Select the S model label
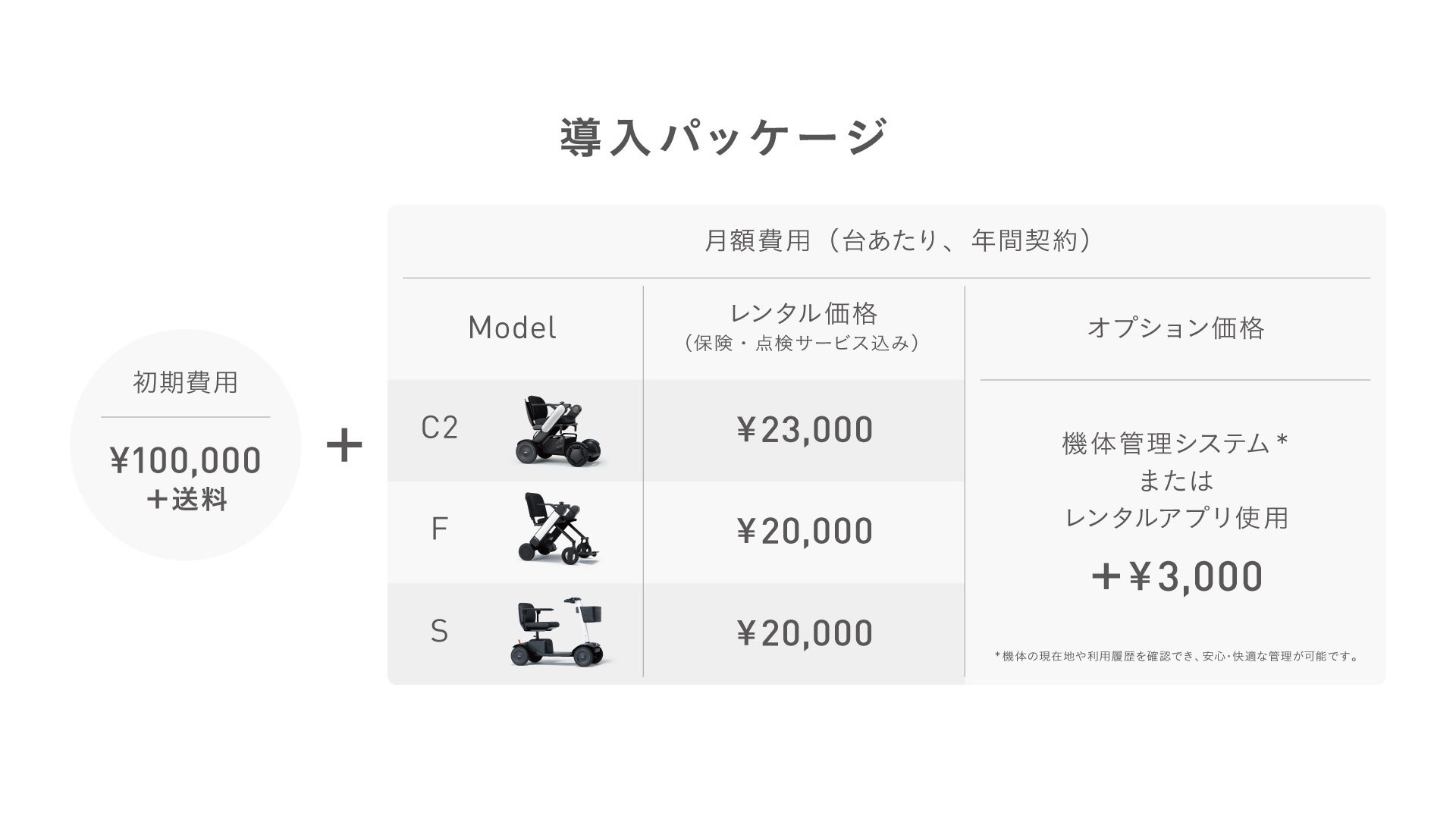 click(439, 631)
